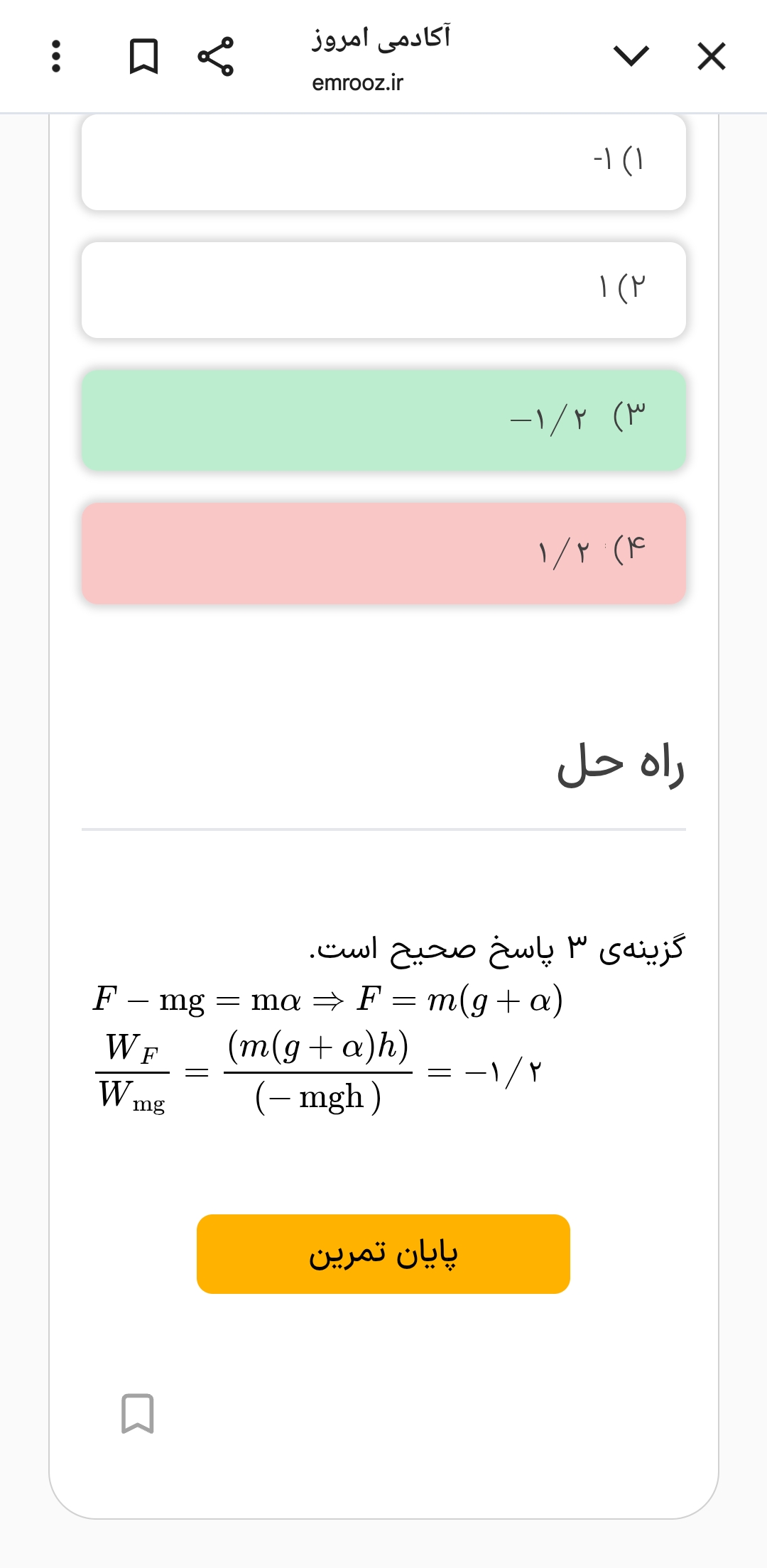Click the text گزینه‌ی ۳ پاسخ صحیح است

pos(496,949)
